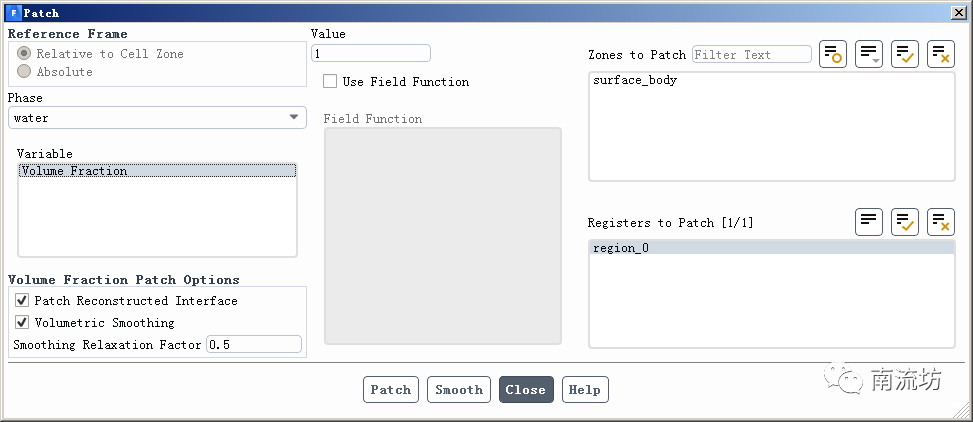Click the Patch dialog title bar icon

(13, 13)
